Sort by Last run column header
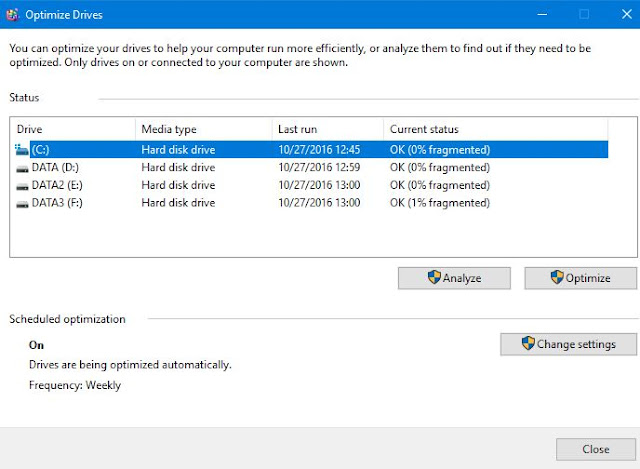Screen dimensions: 640x469 (328, 129)
